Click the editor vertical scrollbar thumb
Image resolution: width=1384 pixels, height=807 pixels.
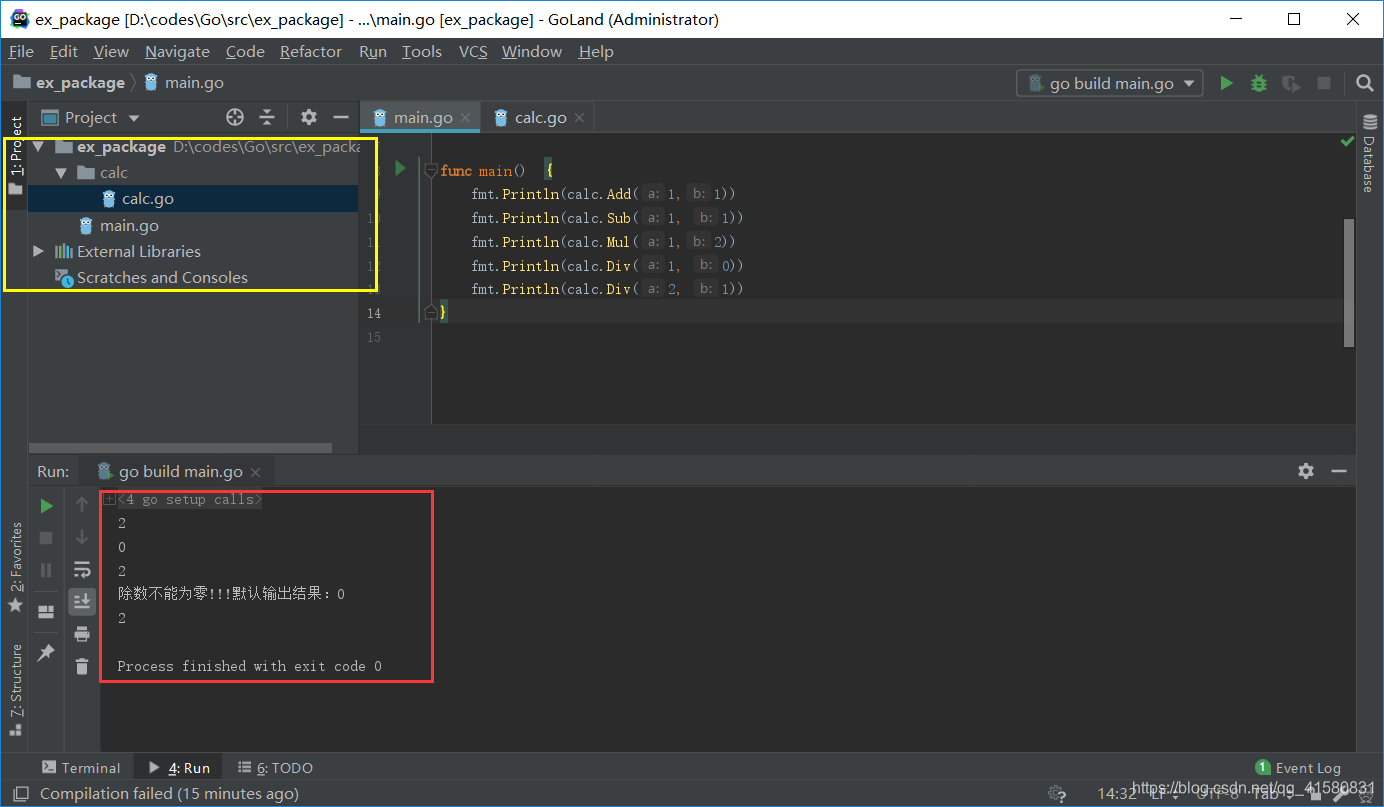coord(1349,282)
